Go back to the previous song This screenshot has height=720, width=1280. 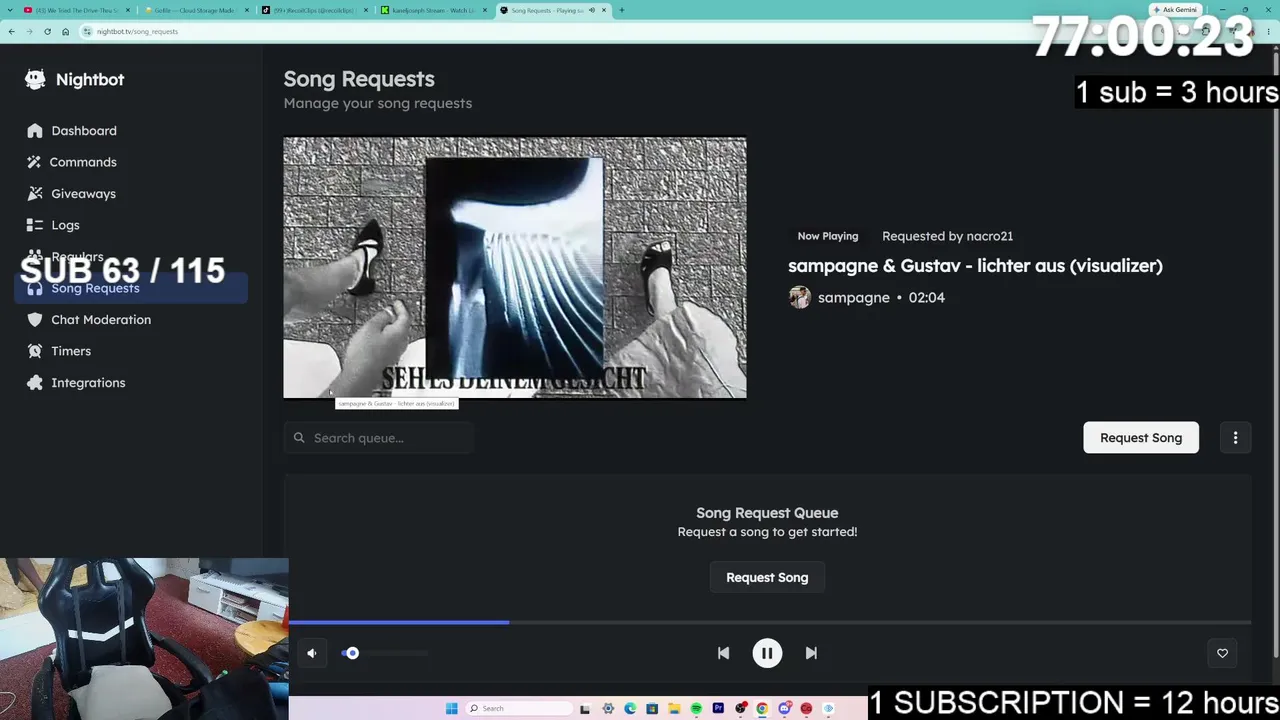723,653
